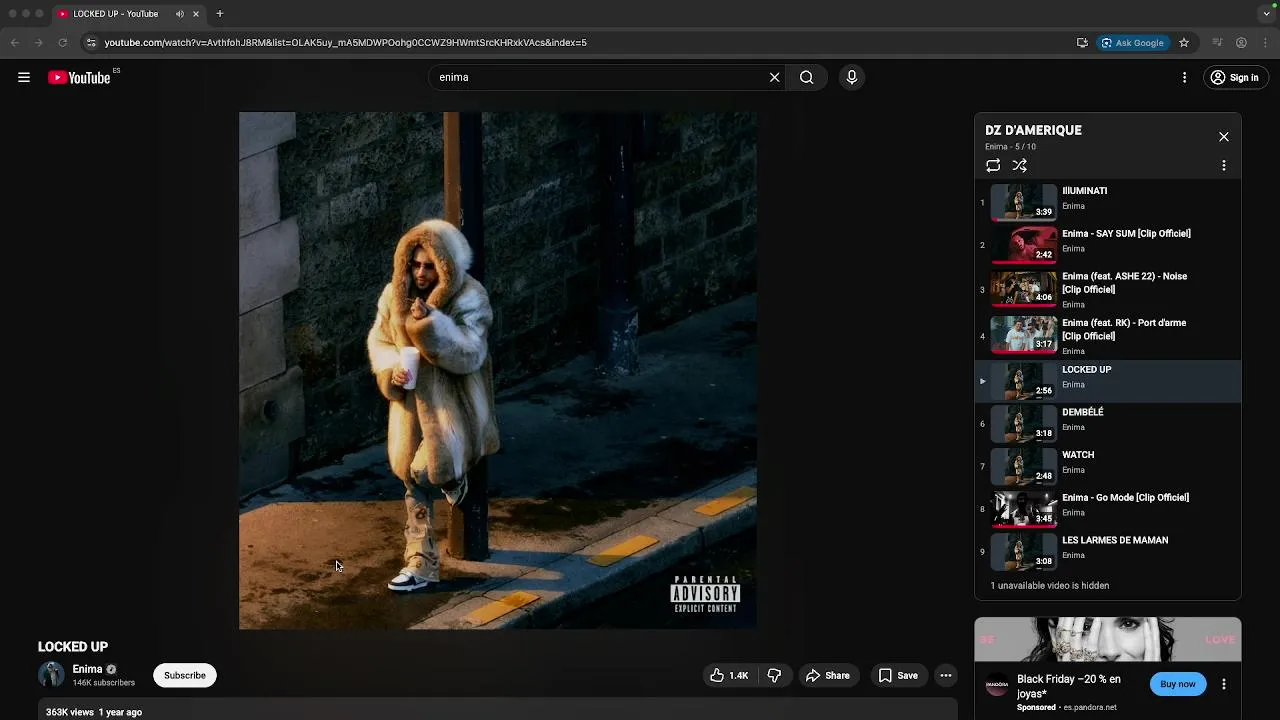Share the LOCKED UP video

pyautogui.click(x=828, y=675)
